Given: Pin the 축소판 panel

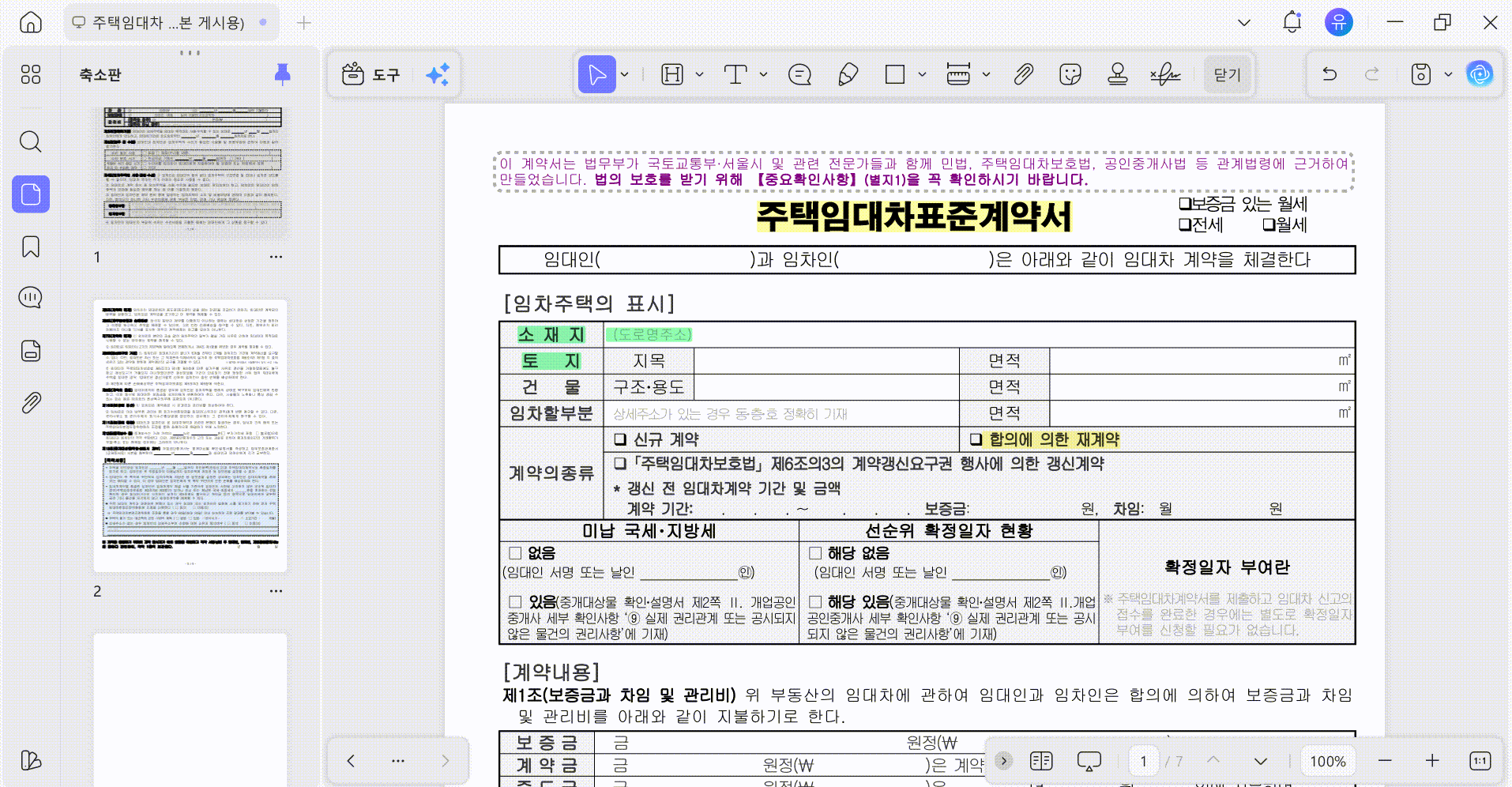Looking at the screenshot, I should pyautogui.click(x=282, y=74).
